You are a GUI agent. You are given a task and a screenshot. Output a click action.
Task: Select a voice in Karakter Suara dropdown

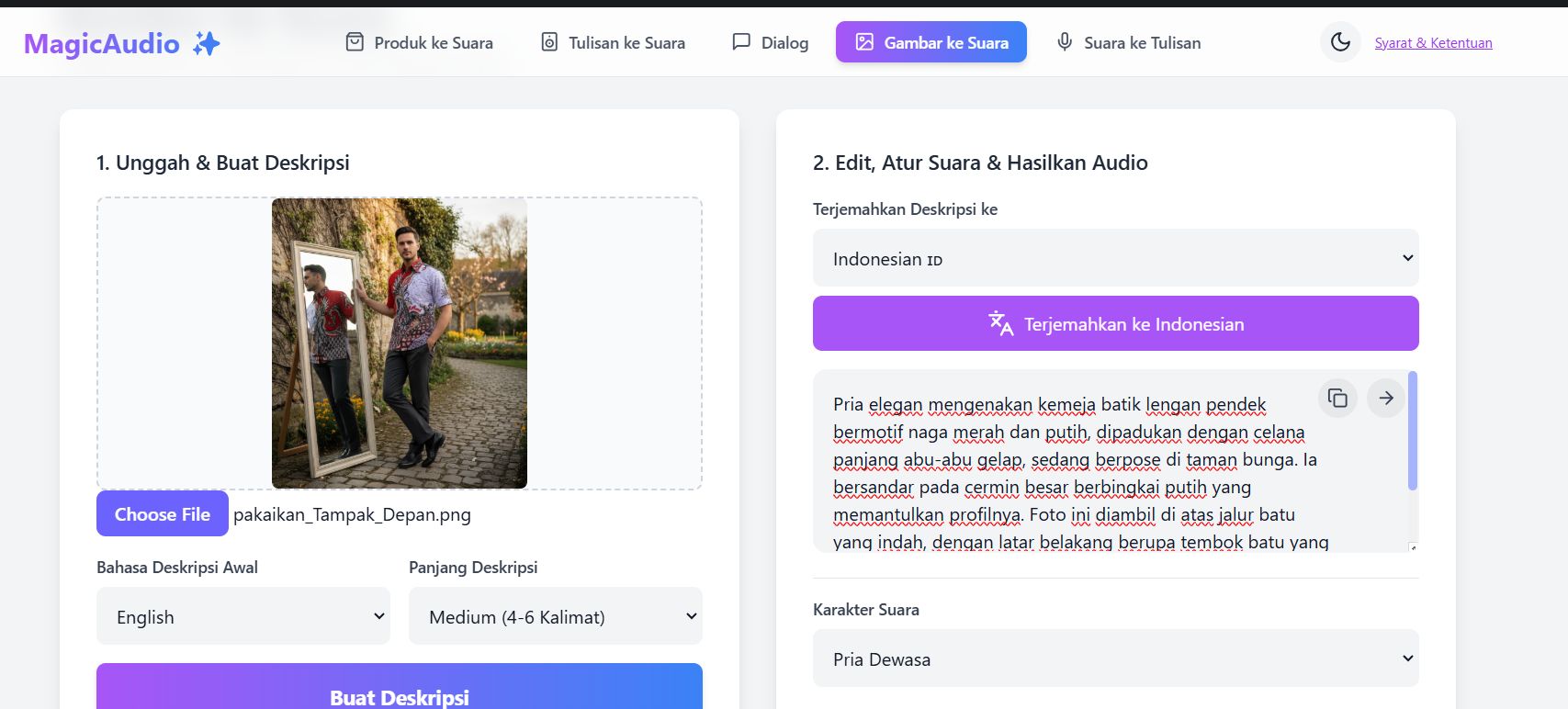pyautogui.click(x=1115, y=658)
